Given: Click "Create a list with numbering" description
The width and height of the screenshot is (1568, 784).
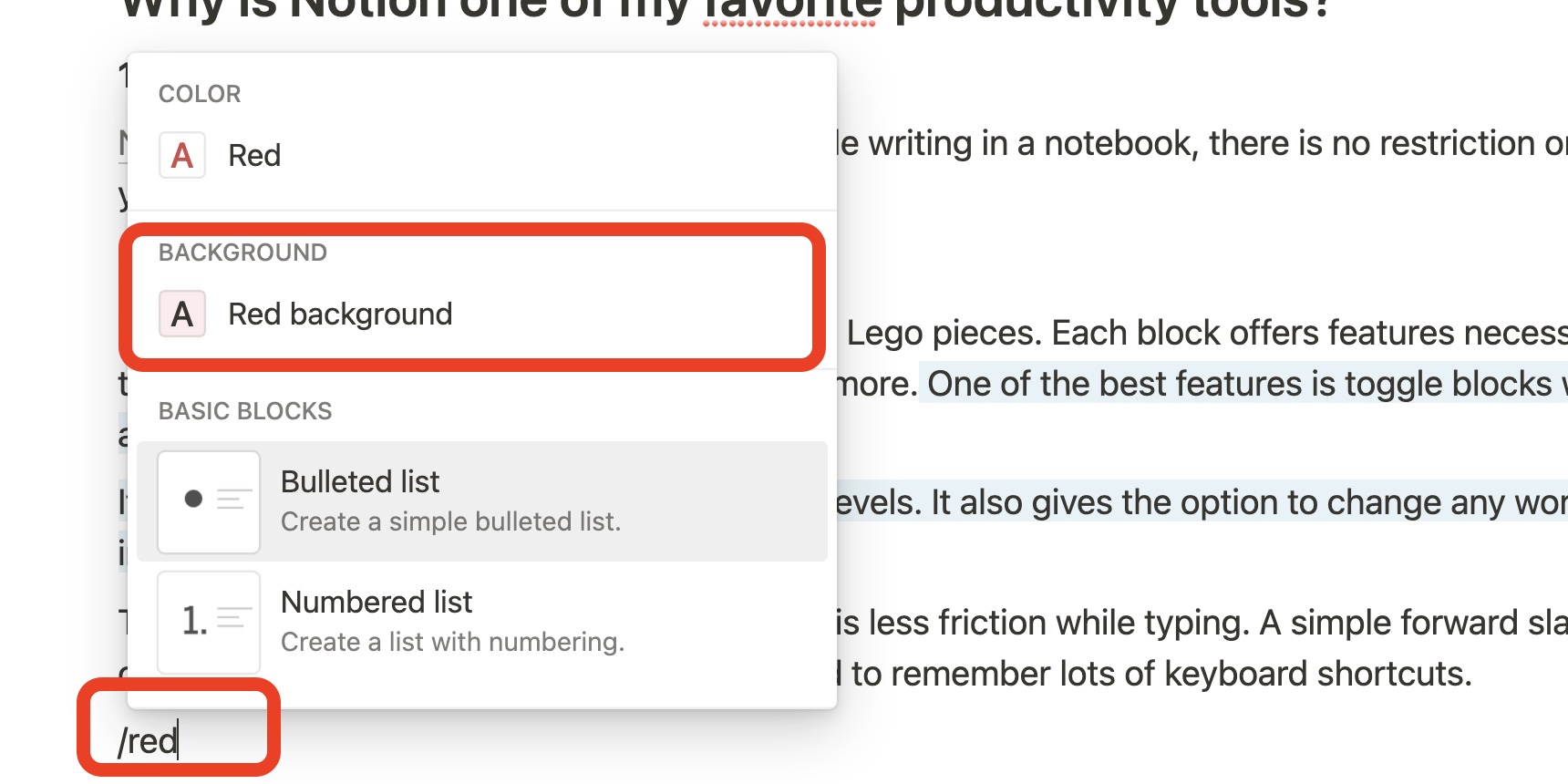Looking at the screenshot, I should 453,642.
